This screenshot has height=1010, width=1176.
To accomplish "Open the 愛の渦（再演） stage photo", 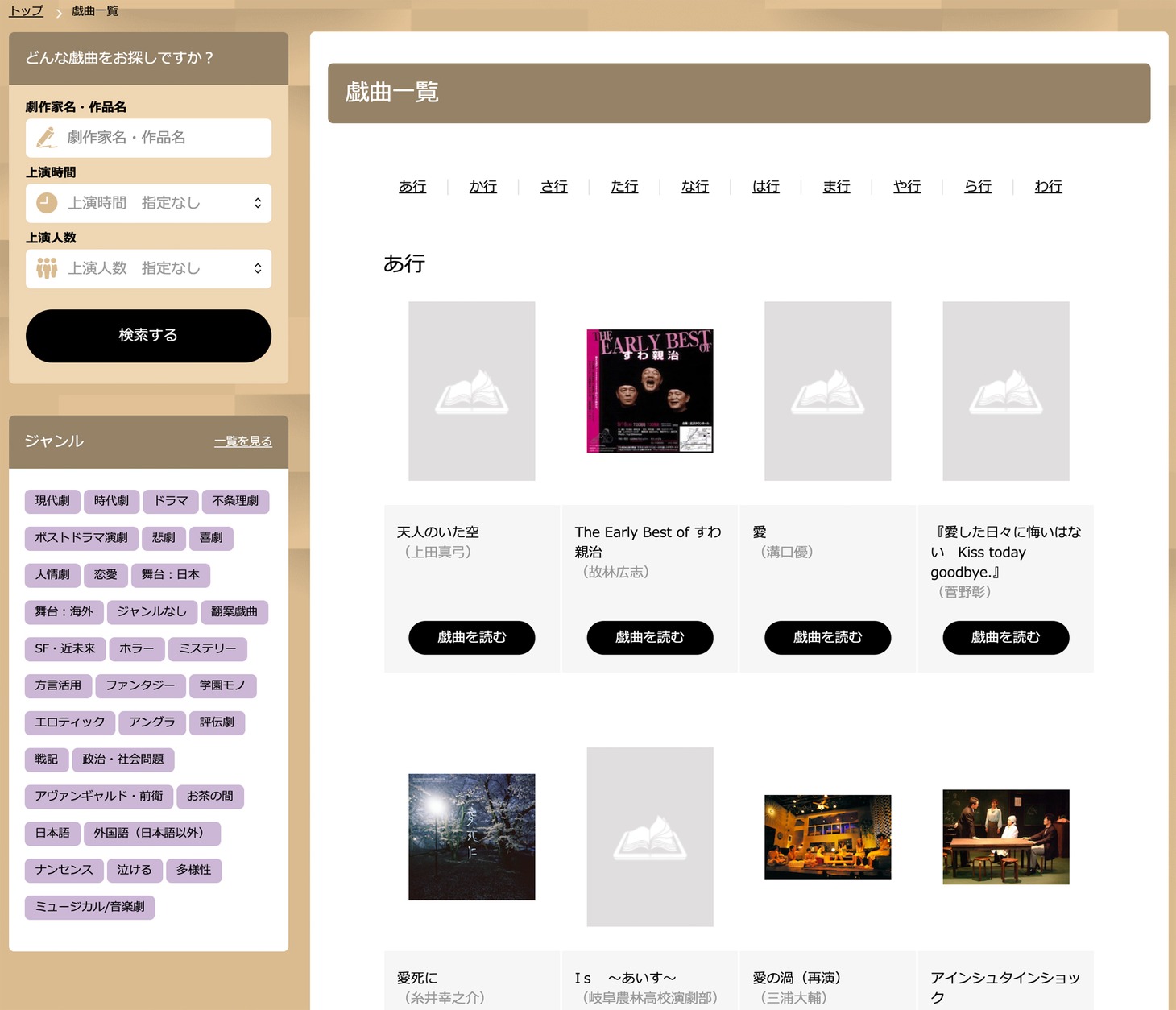I will [x=828, y=838].
